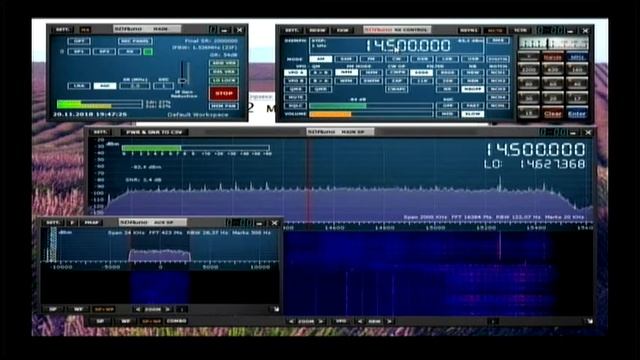Select FM mode
This screenshot has width=640, height=360.
click(x=371, y=59)
